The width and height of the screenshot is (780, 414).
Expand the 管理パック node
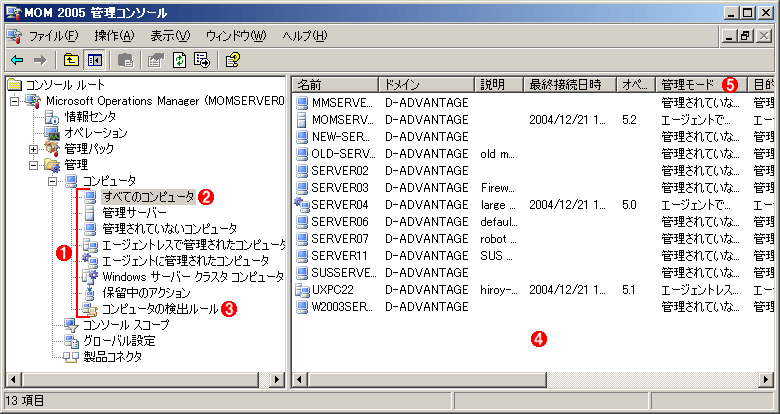click(x=33, y=149)
